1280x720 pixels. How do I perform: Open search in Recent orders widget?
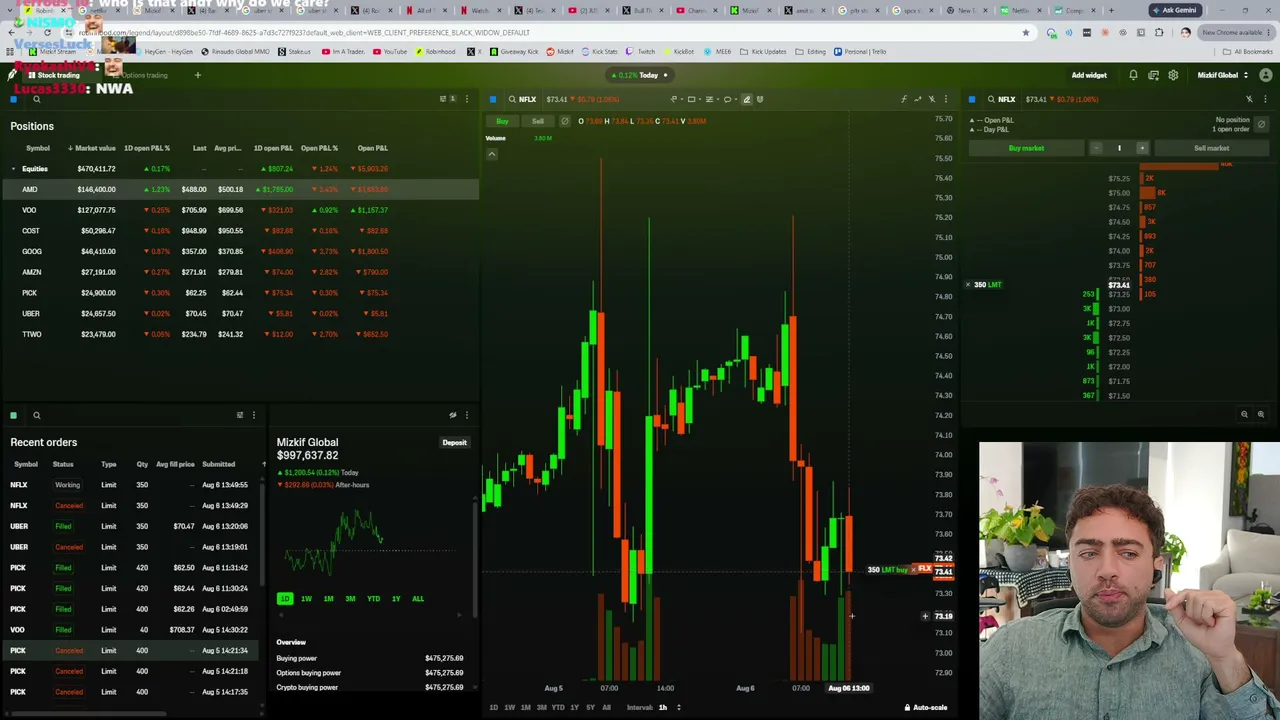click(36, 415)
